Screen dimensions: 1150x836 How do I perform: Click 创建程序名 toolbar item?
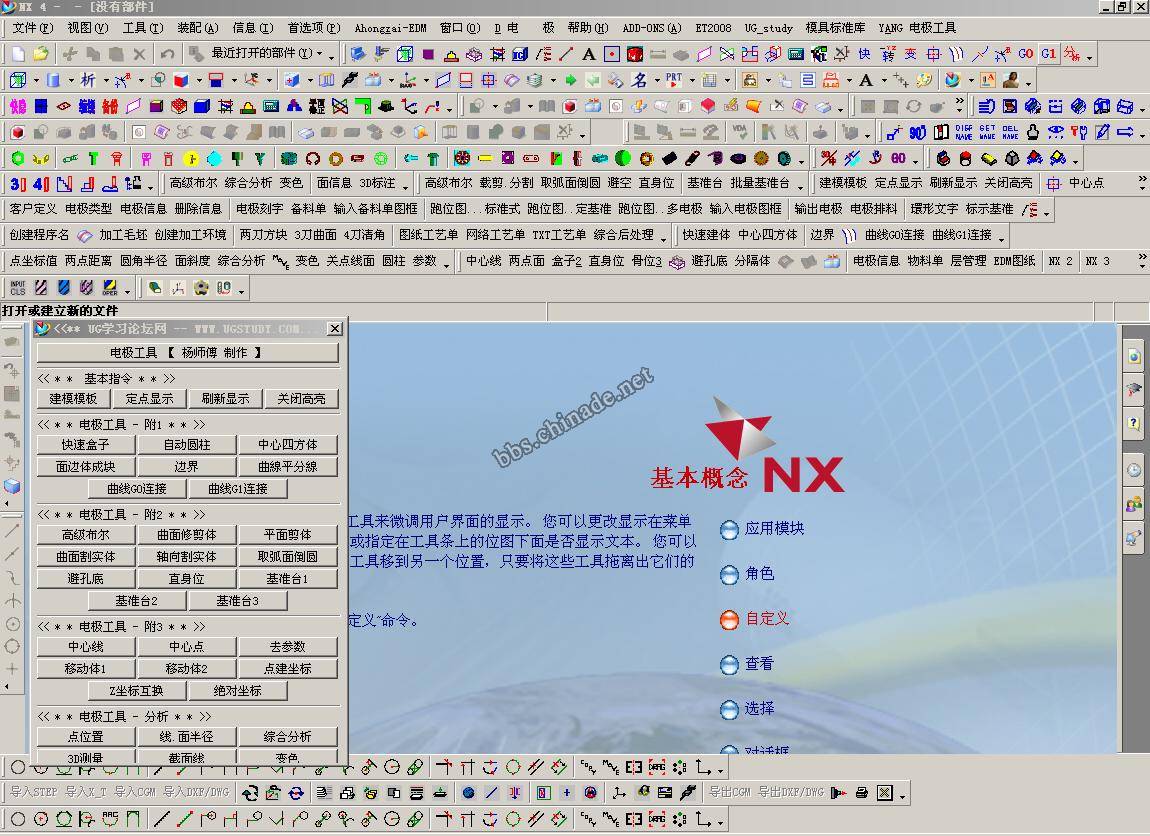click(40, 235)
